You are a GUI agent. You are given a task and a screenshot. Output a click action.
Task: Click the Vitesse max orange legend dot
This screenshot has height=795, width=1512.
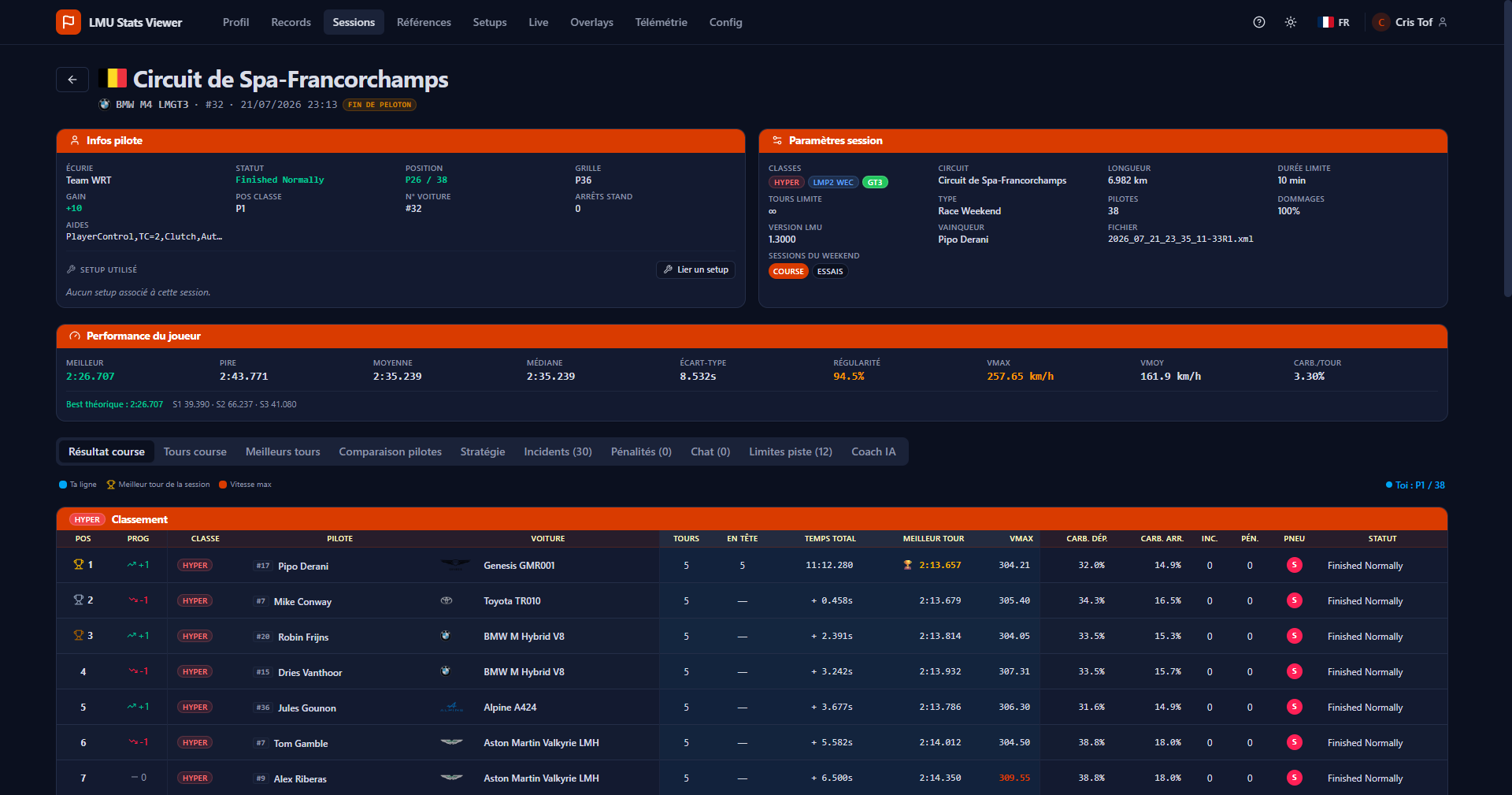[x=223, y=485]
